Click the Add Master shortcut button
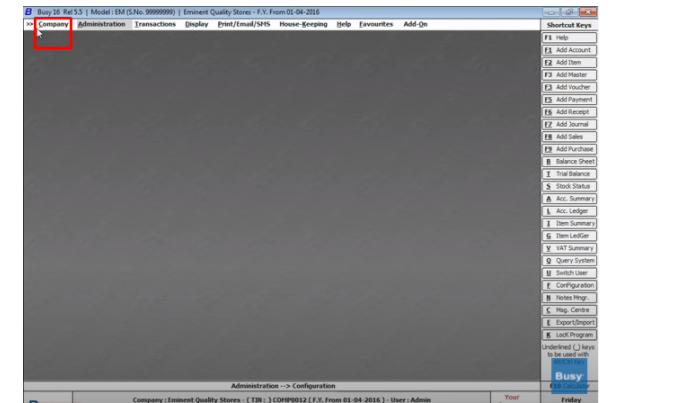Viewport: 688px width, 403px height. tap(569, 75)
